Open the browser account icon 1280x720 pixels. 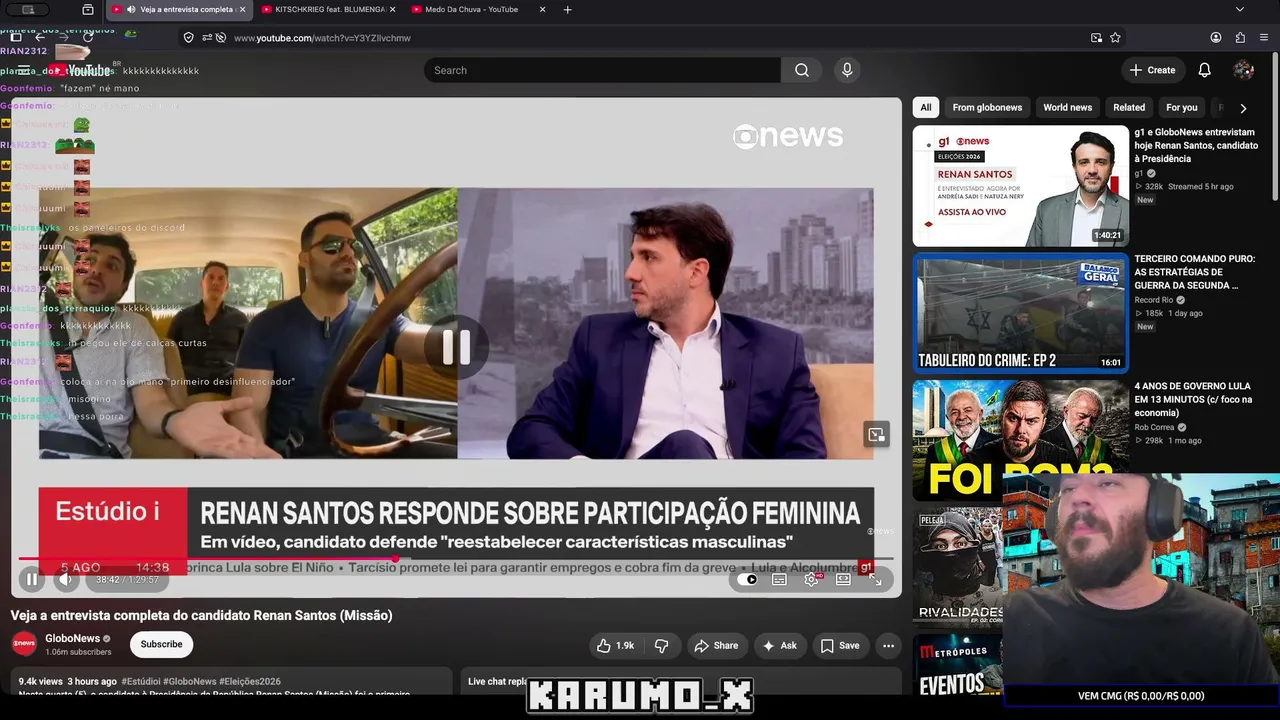(1216, 38)
